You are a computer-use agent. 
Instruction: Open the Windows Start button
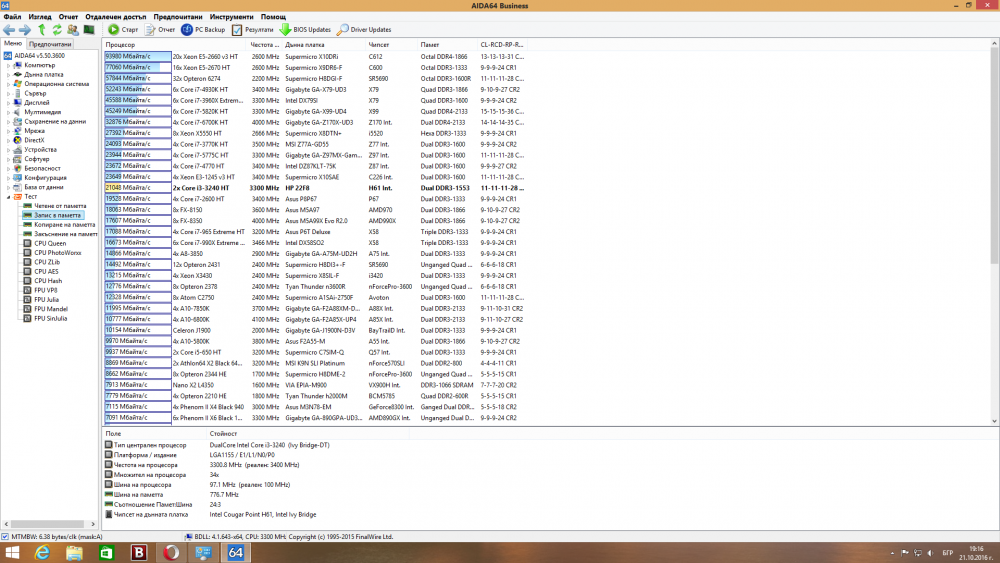(x=11, y=552)
